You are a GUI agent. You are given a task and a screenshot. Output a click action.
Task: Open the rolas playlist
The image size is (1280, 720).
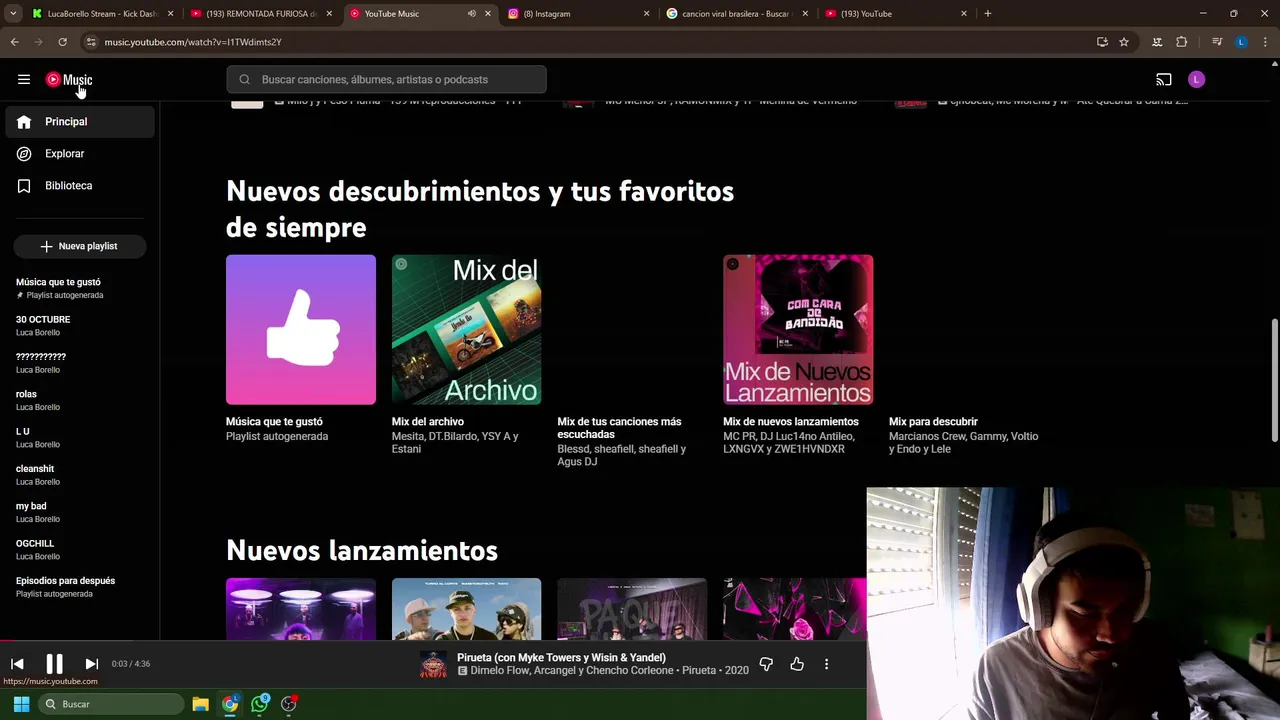(80, 400)
